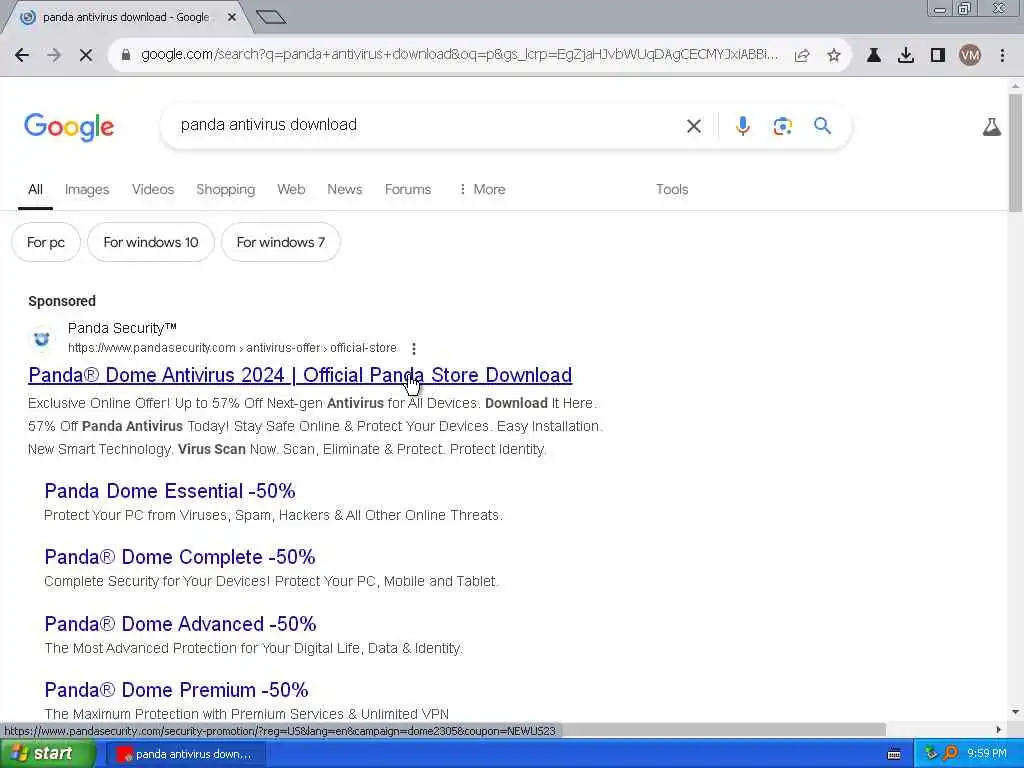The width and height of the screenshot is (1024, 768).
Task: Apply the For windows 7 chip
Action: (x=281, y=242)
